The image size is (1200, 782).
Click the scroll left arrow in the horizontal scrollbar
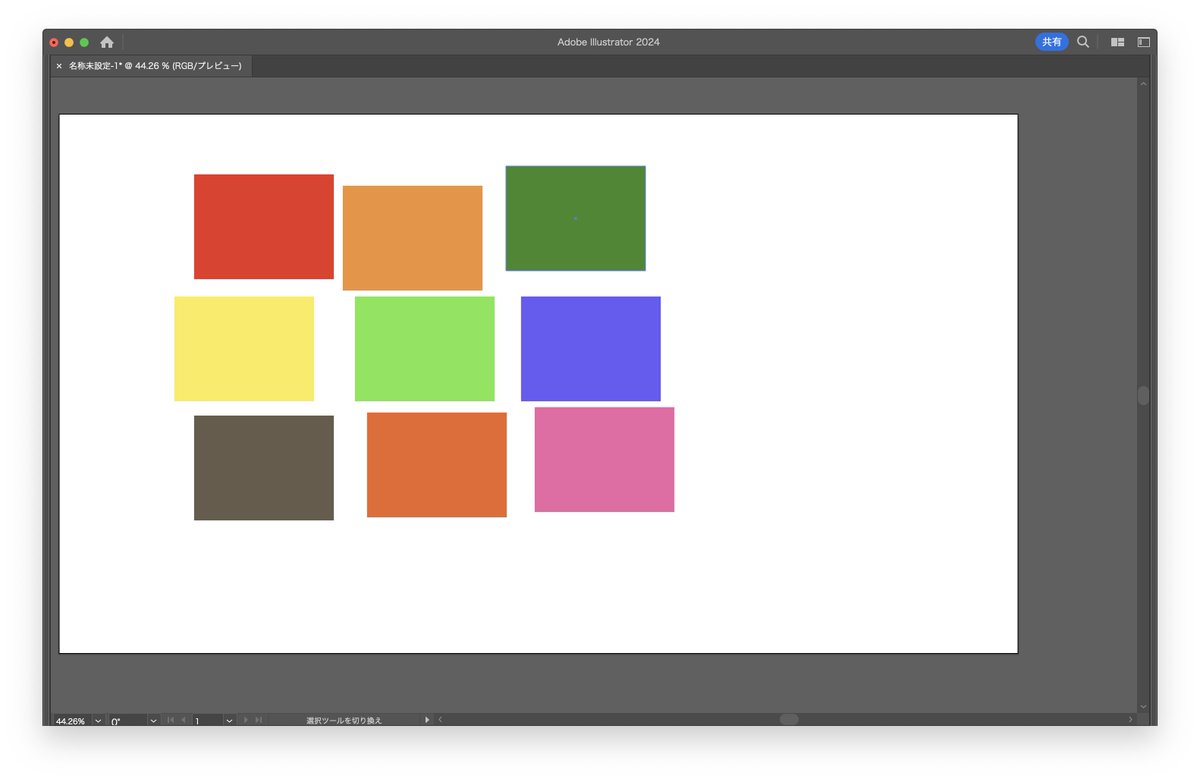click(x=441, y=719)
